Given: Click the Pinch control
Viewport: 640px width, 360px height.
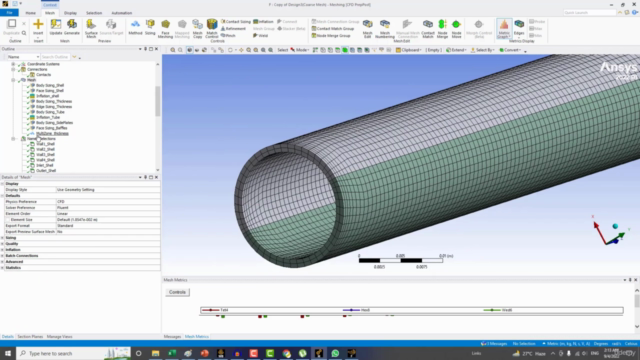Looking at the screenshot, I should 228,36.
